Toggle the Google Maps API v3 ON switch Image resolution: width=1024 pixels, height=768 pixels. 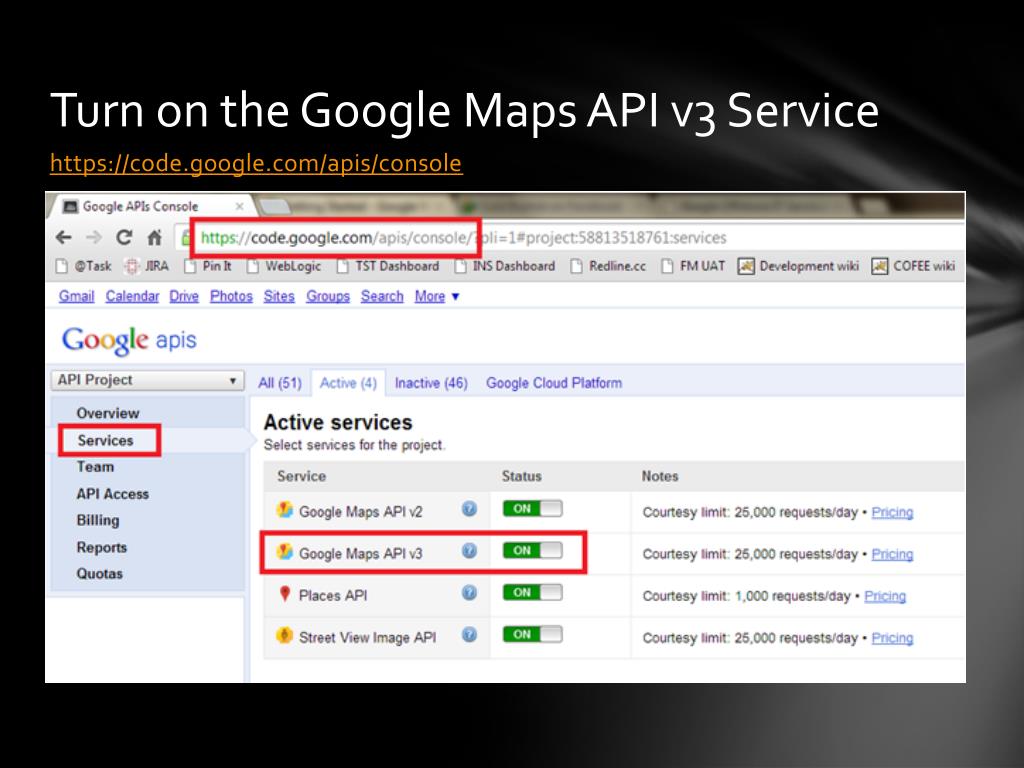532,551
